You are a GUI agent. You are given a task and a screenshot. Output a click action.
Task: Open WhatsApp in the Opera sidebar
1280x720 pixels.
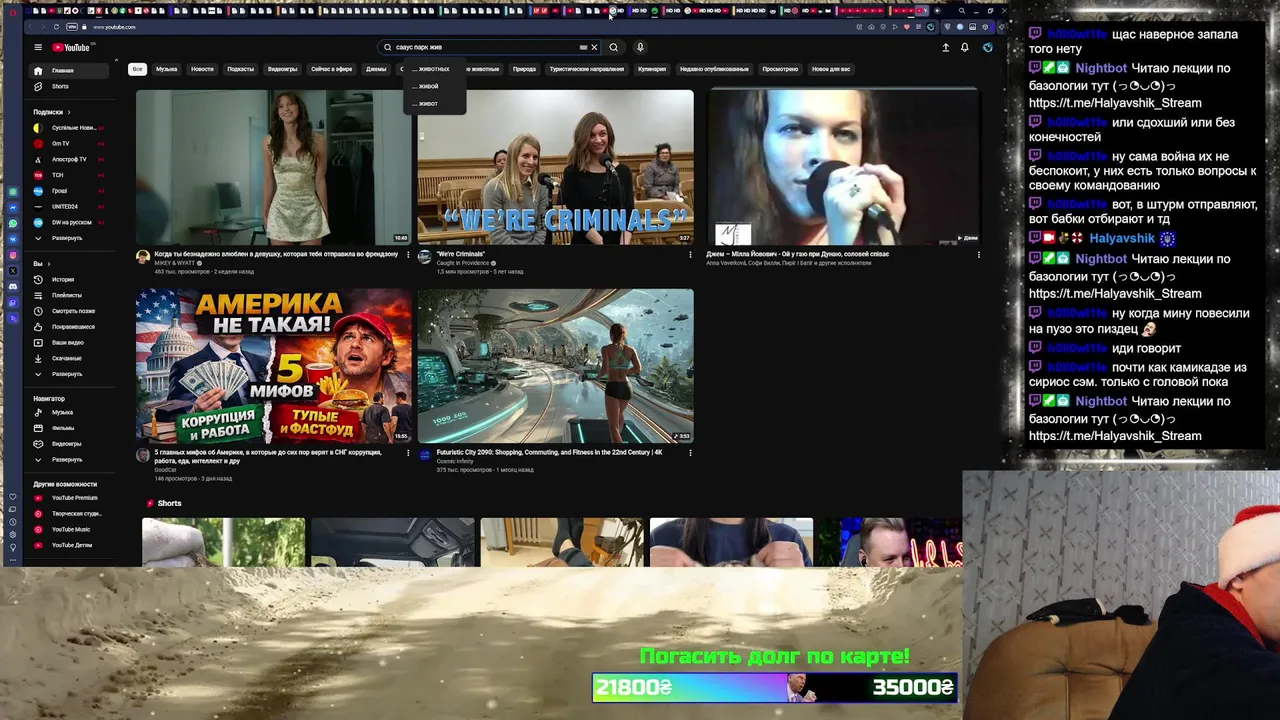[13, 223]
